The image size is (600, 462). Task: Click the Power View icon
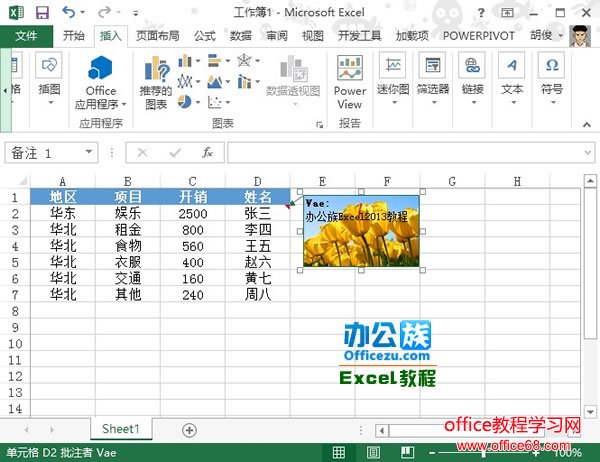[x=349, y=82]
